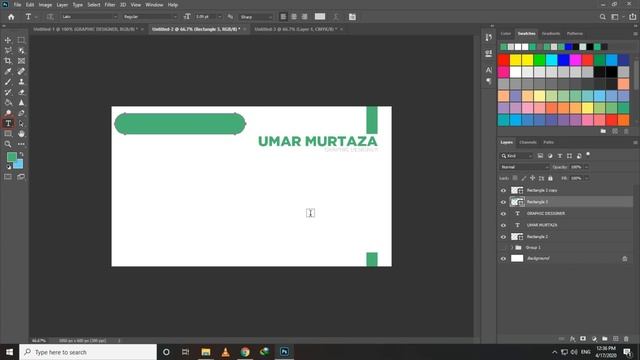Select the Sharpen/Blur tool

[21, 102]
